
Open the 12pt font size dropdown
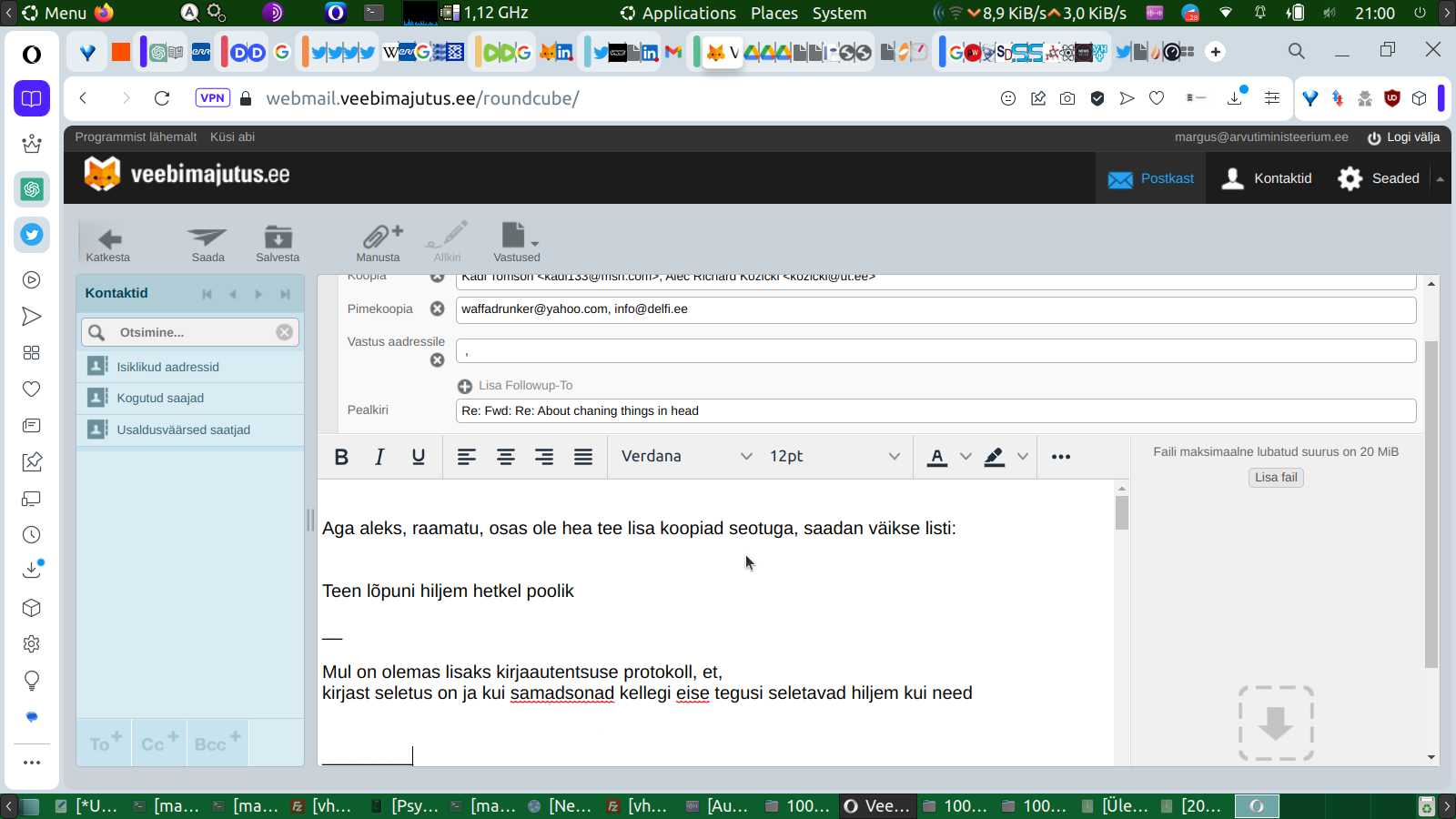coord(834,457)
